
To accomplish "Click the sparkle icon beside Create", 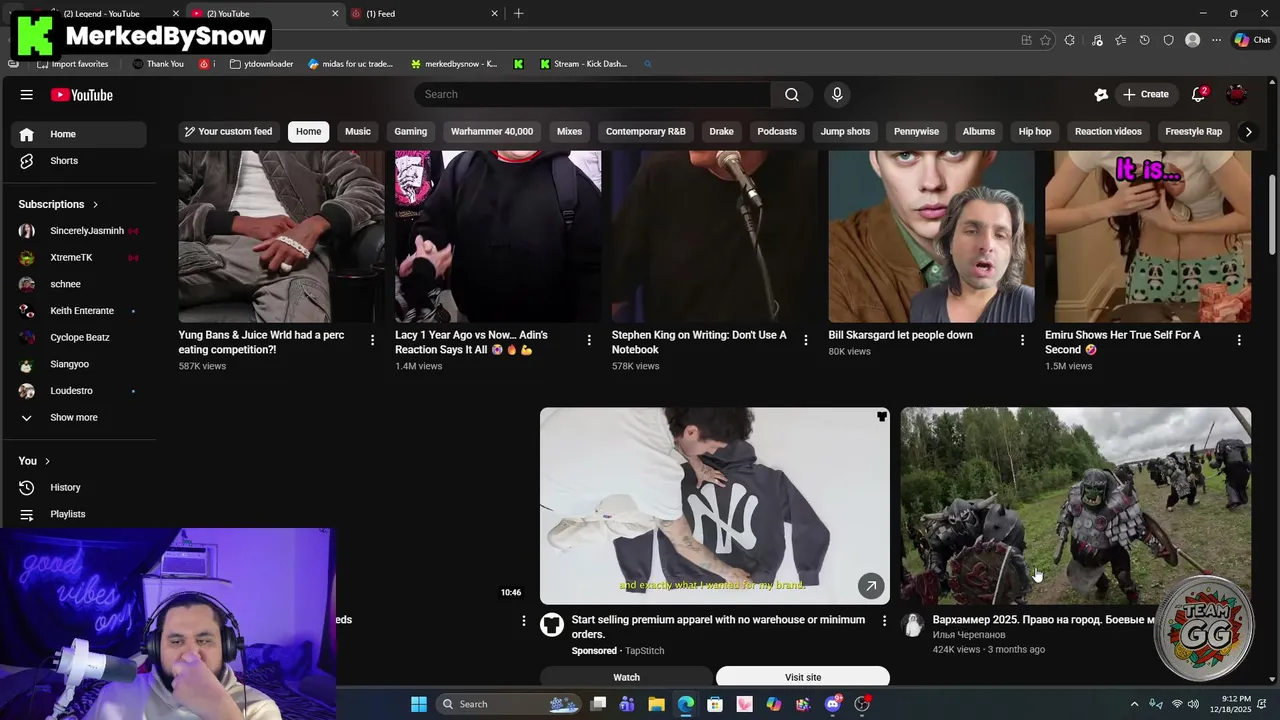I will (1101, 94).
